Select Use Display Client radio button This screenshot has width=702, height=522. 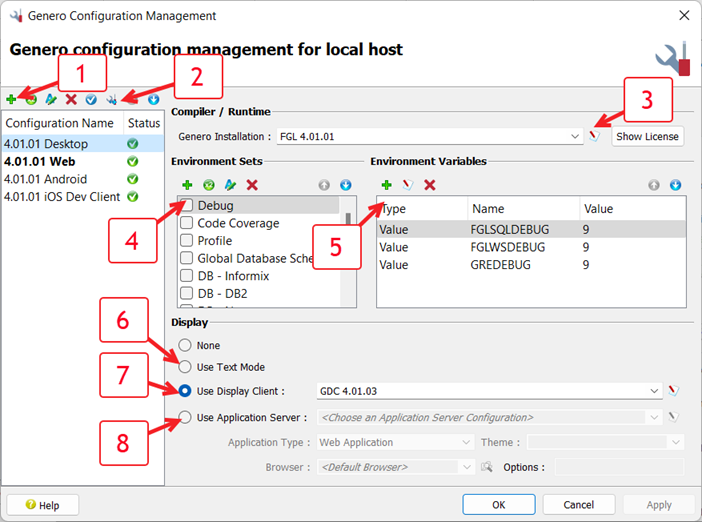[x=185, y=391]
